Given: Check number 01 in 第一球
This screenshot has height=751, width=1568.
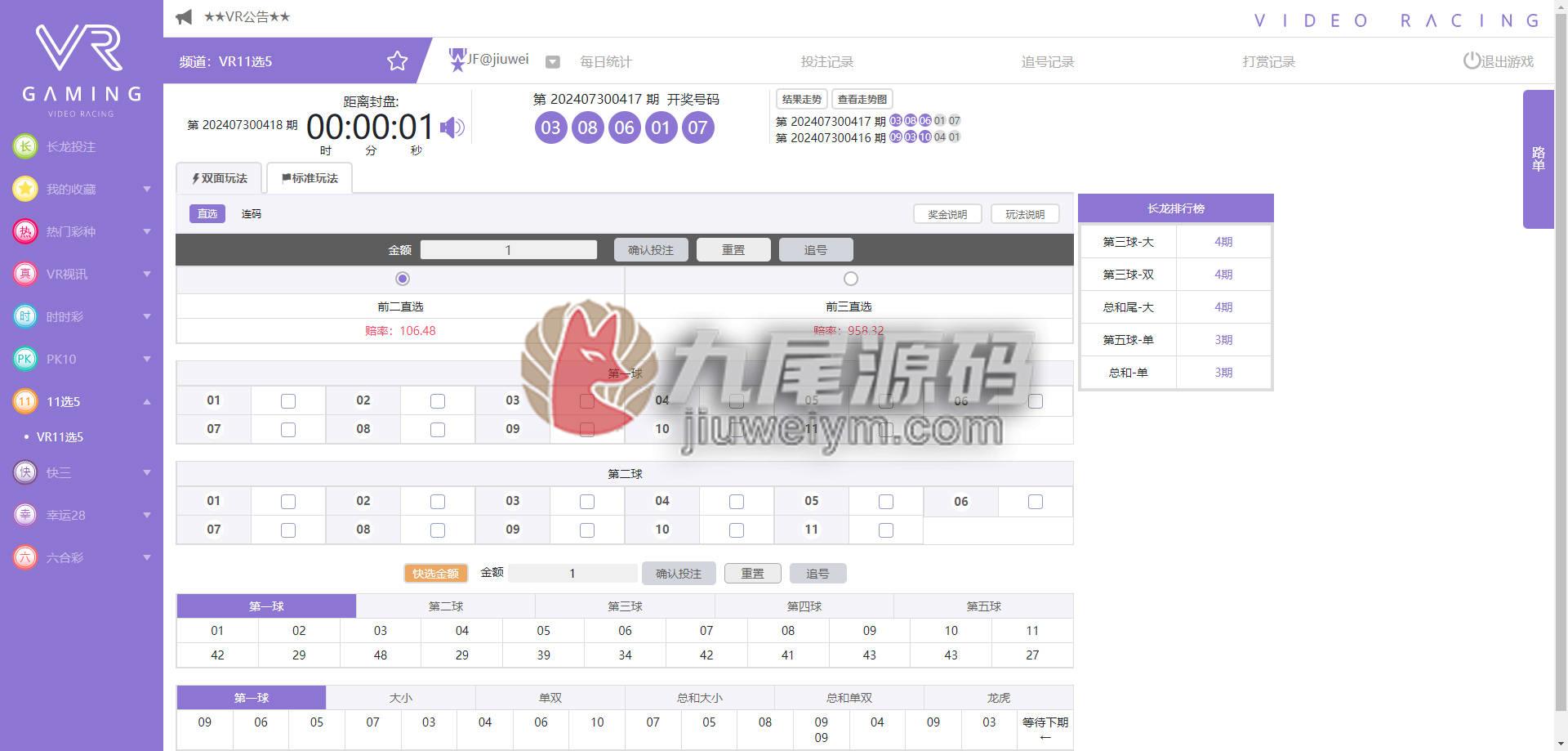Looking at the screenshot, I should pos(288,401).
